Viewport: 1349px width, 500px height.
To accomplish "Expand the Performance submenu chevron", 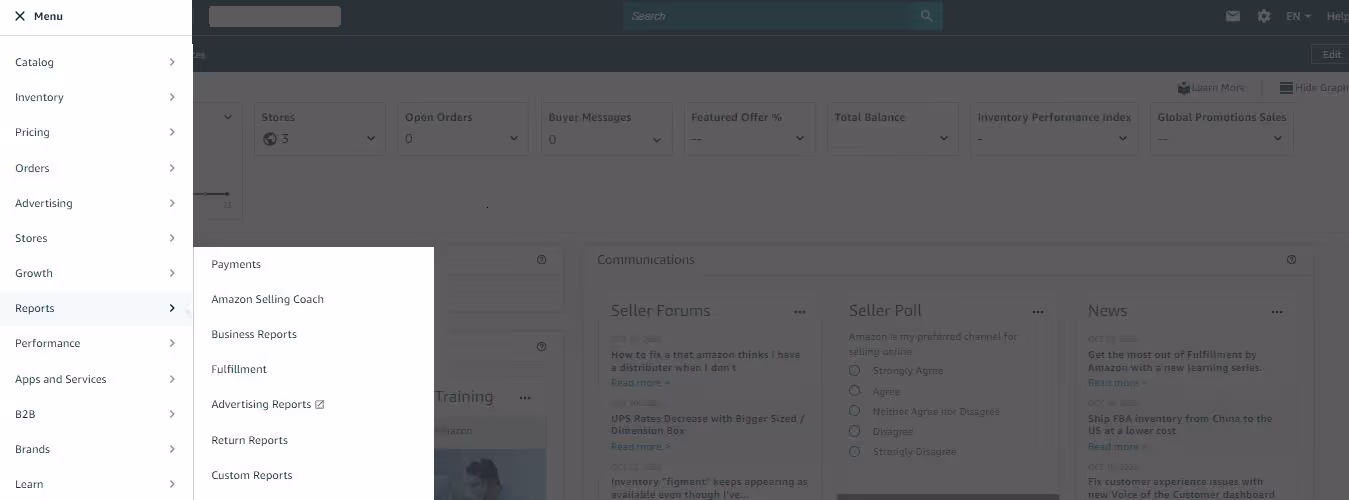I will tap(172, 343).
